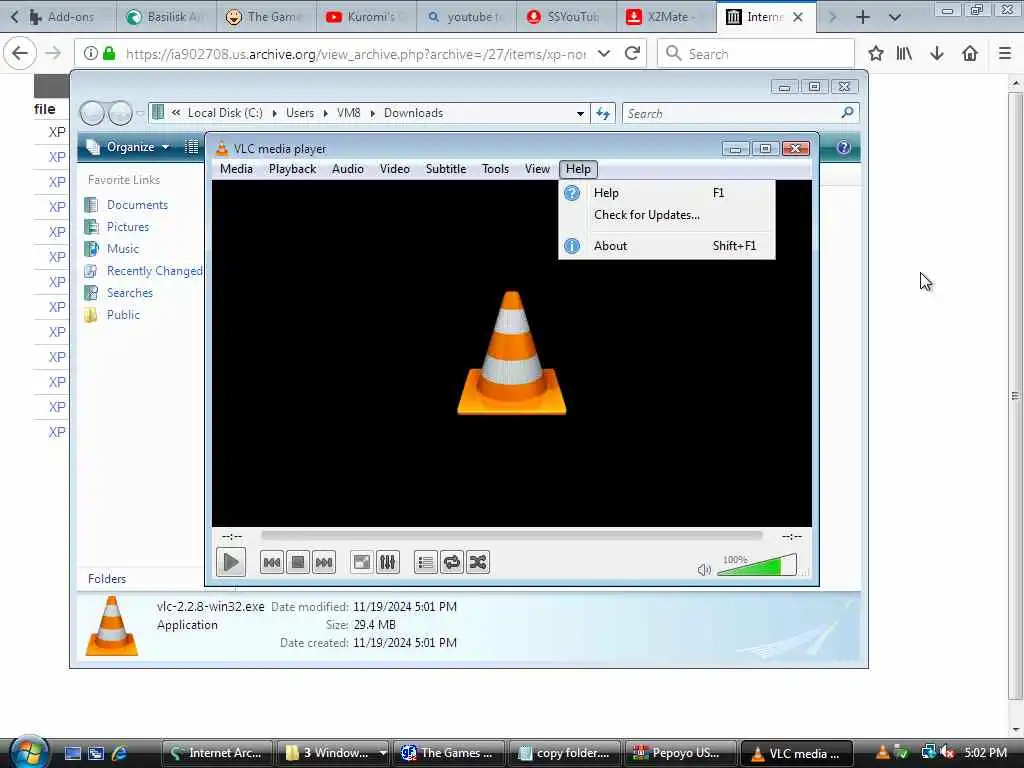Open browser library icon
This screenshot has height=768, width=1024.
(x=904, y=54)
